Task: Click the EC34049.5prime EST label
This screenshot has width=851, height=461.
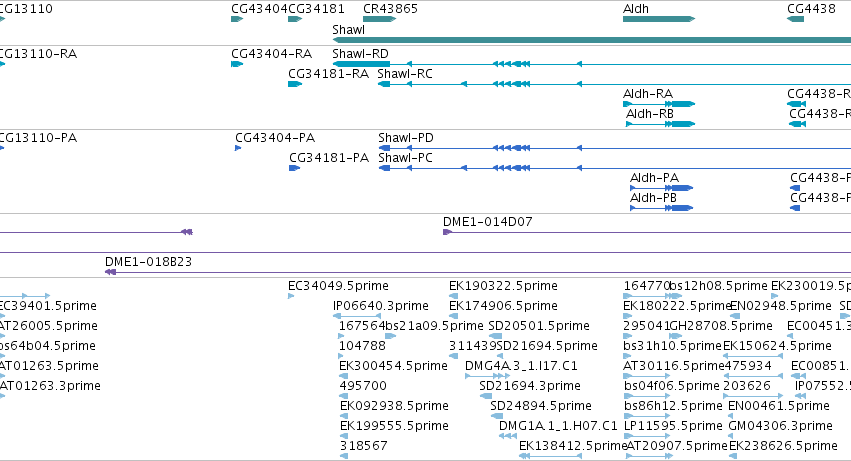Action: click(338, 286)
